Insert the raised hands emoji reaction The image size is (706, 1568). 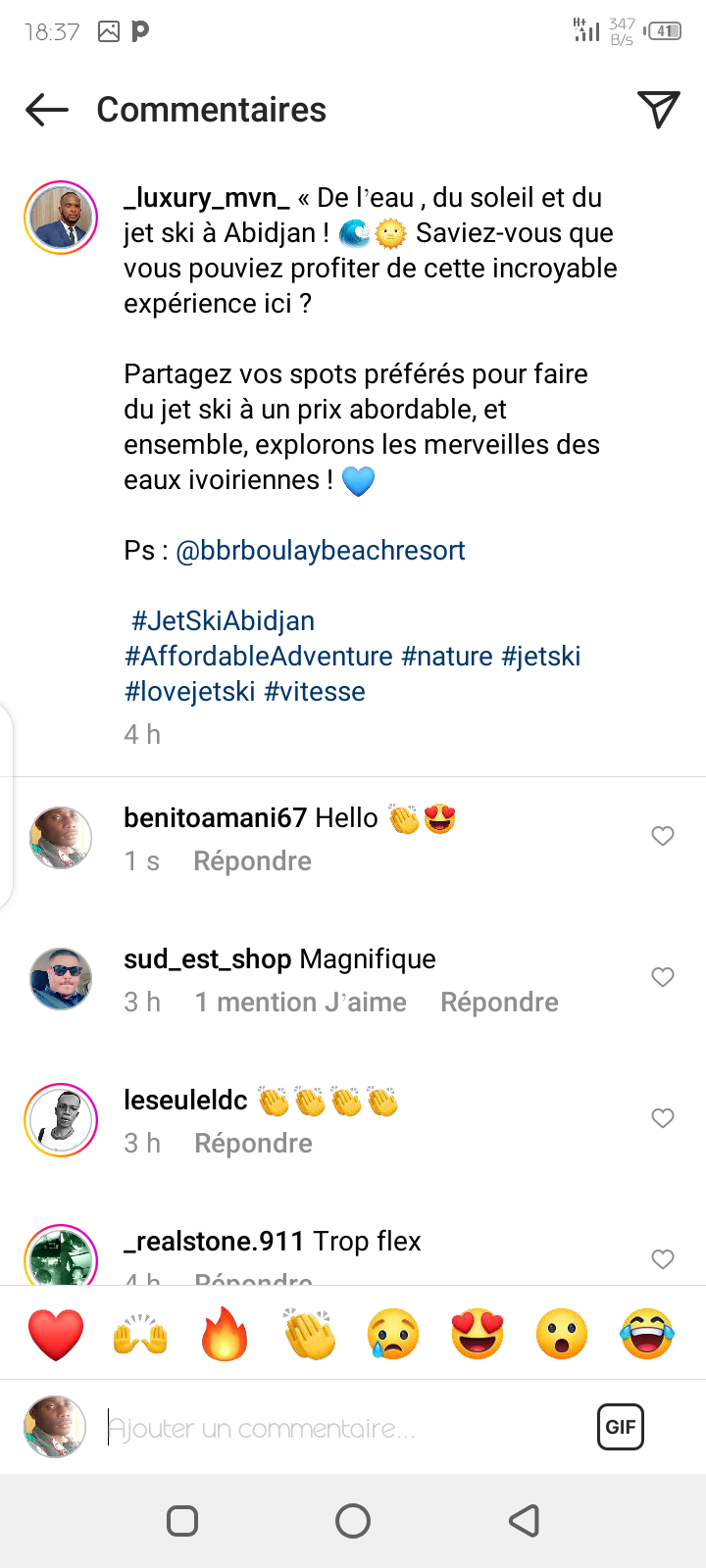[x=140, y=1334]
